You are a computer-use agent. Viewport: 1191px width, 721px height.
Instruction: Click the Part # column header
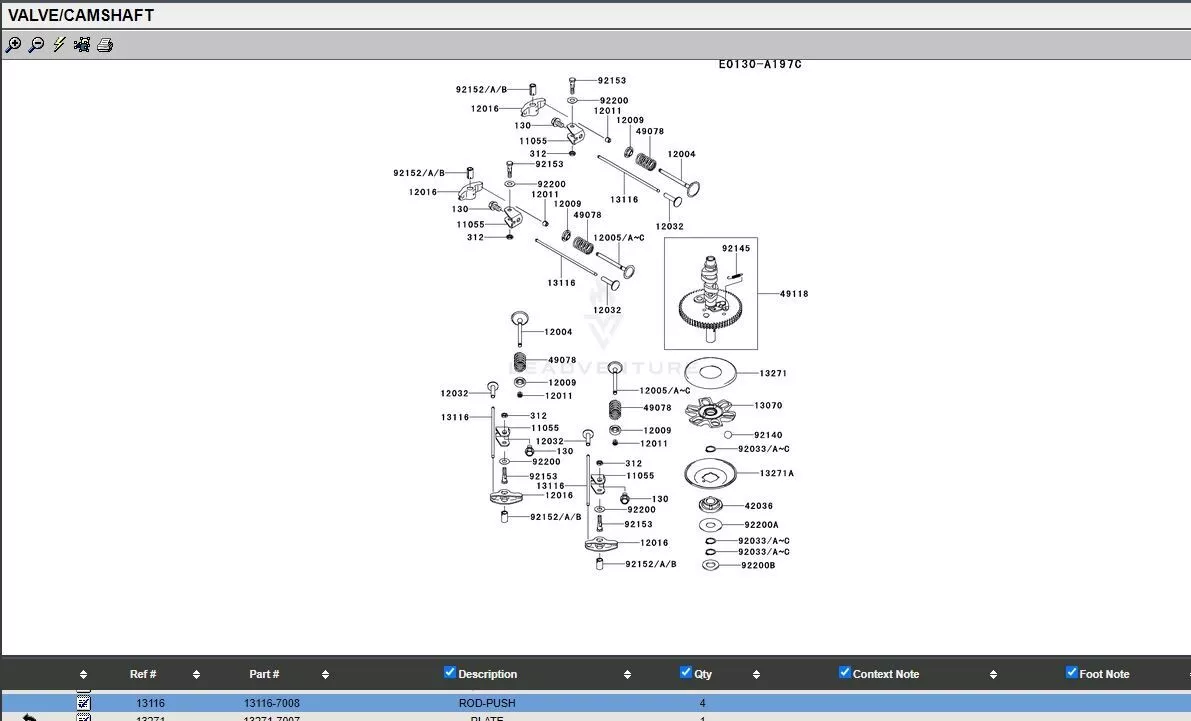pyautogui.click(x=264, y=674)
